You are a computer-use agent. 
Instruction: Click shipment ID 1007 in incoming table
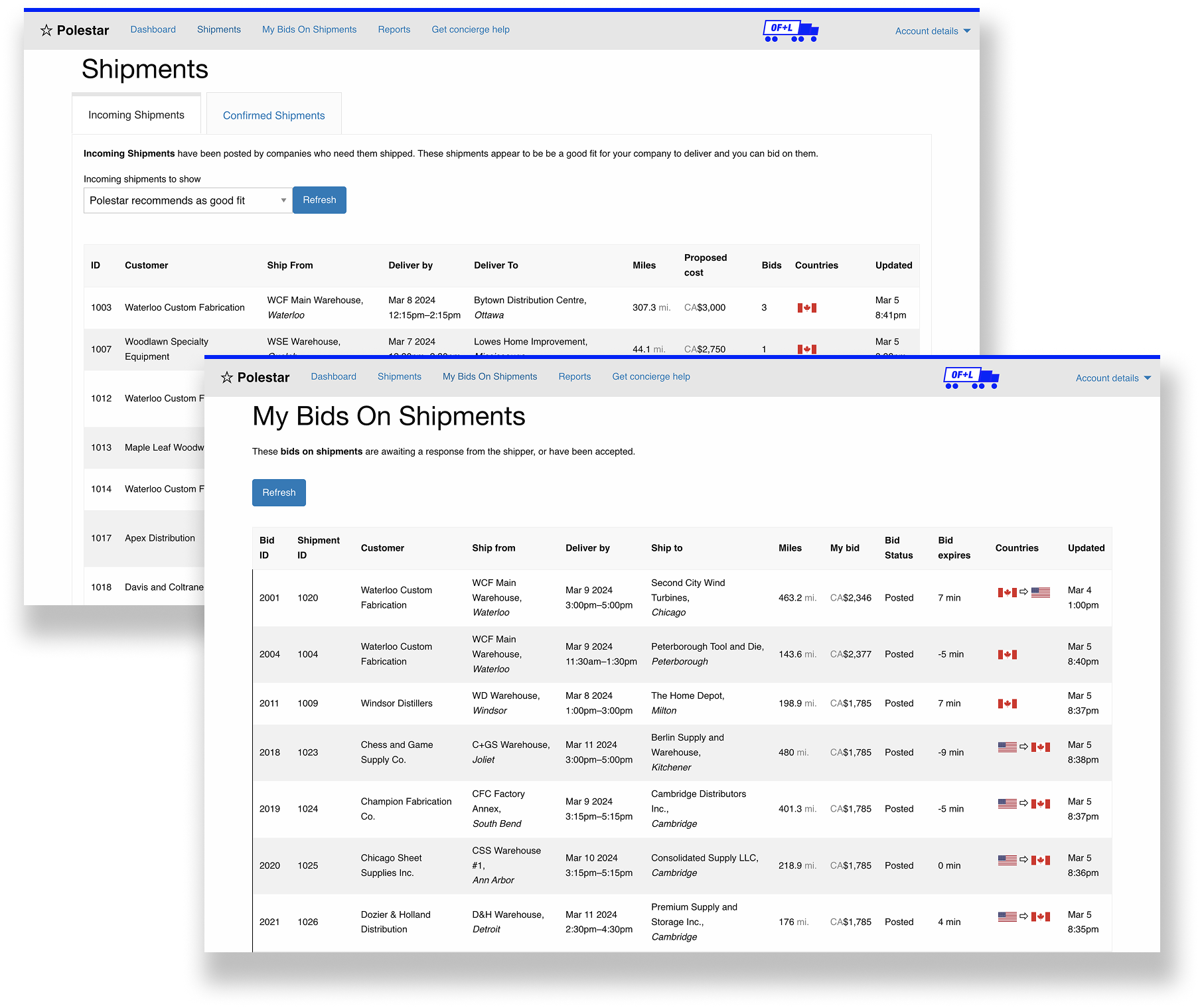[x=102, y=349]
